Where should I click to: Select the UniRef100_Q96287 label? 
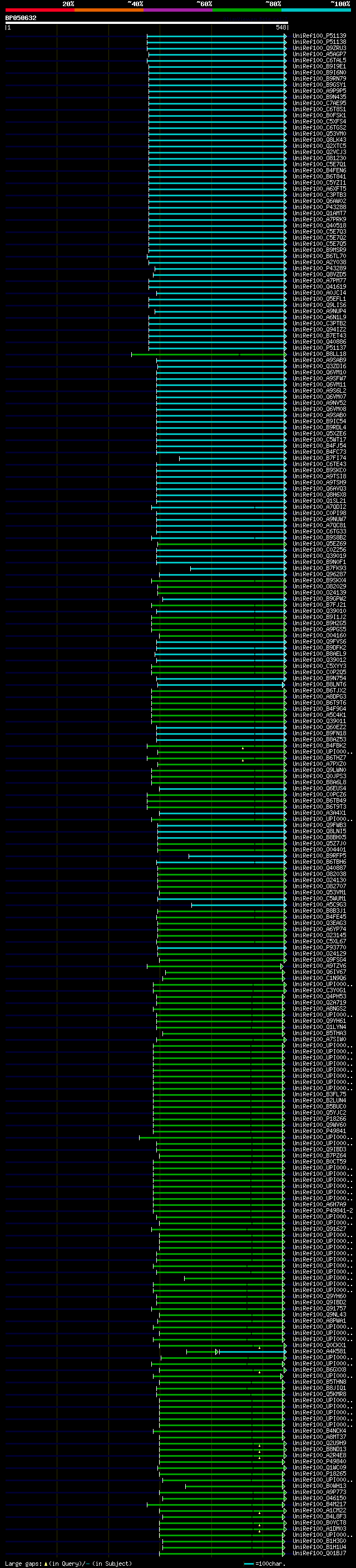click(319, 574)
